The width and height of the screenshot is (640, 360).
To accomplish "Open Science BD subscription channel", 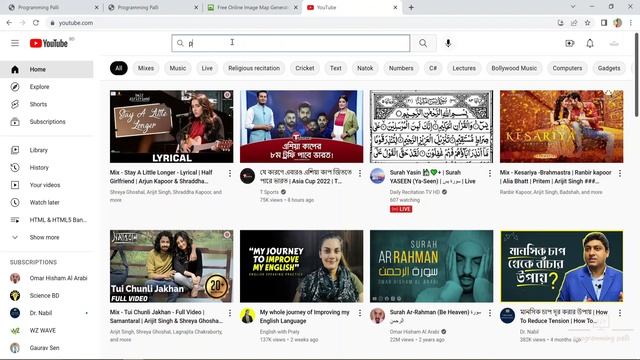I will pos(47,296).
